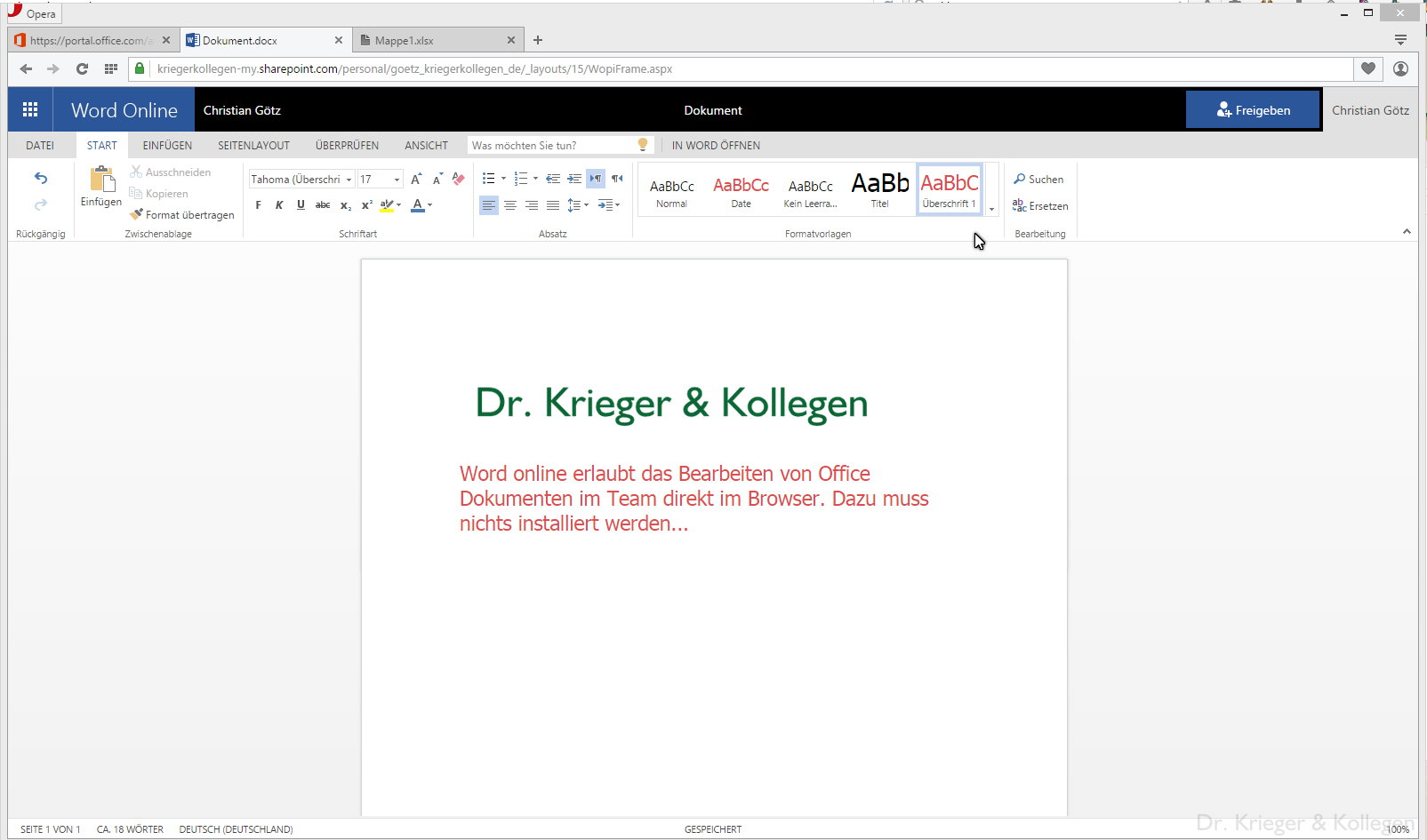
Task: Insert a numbered list
Action: pyautogui.click(x=521, y=179)
